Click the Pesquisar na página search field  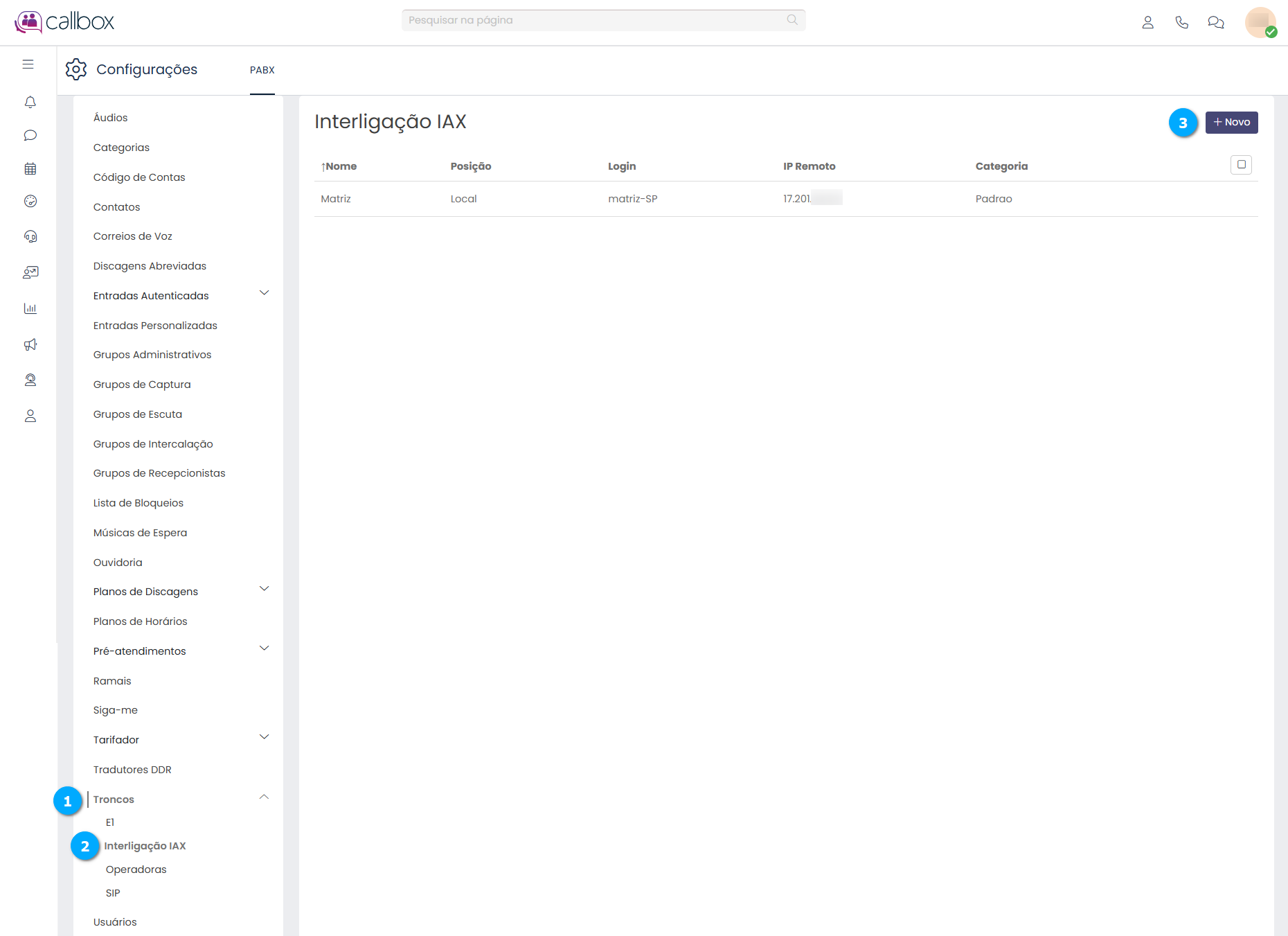(596, 20)
